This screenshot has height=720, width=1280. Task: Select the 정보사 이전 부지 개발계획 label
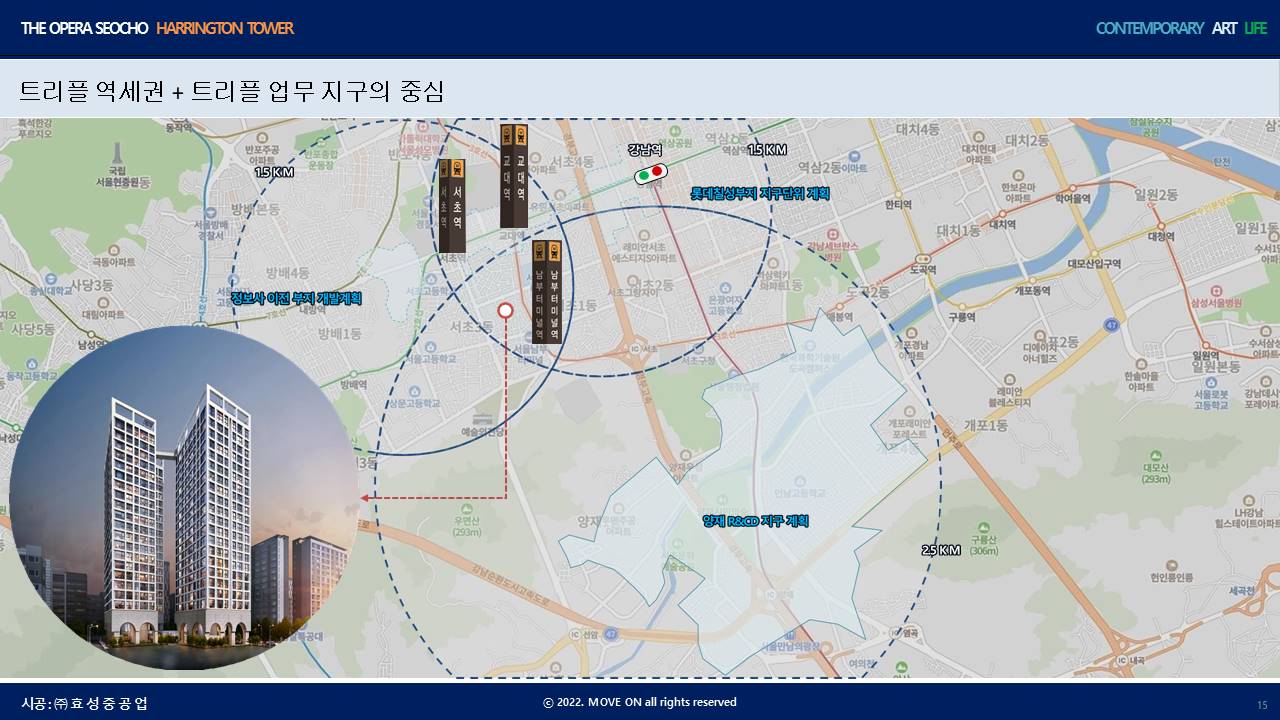(x=296, y=298)
